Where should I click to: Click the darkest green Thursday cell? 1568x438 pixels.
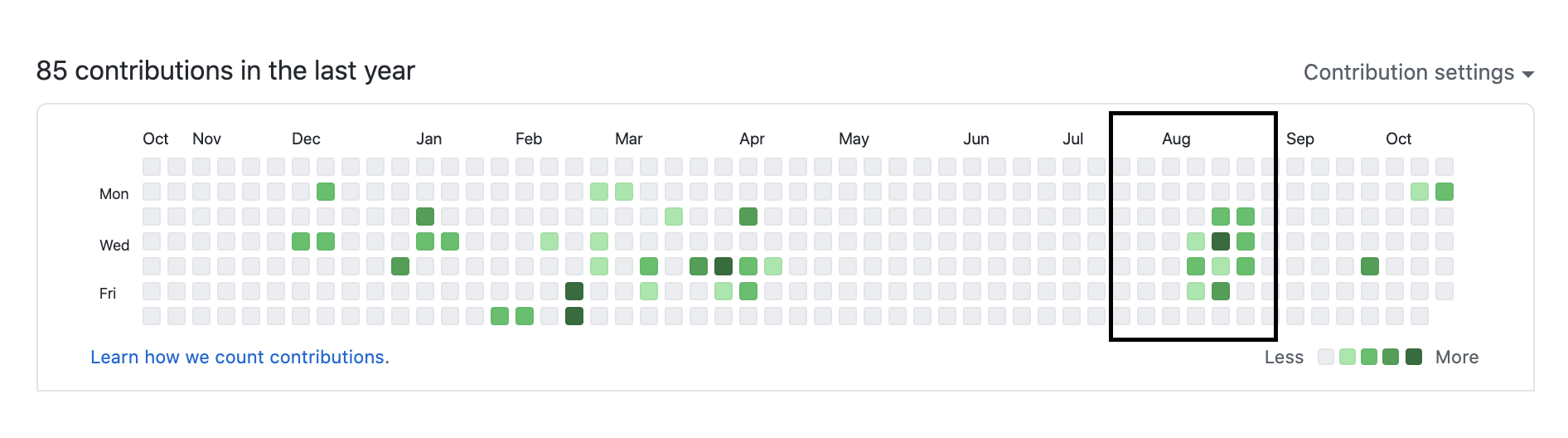[x=724, y=266]
